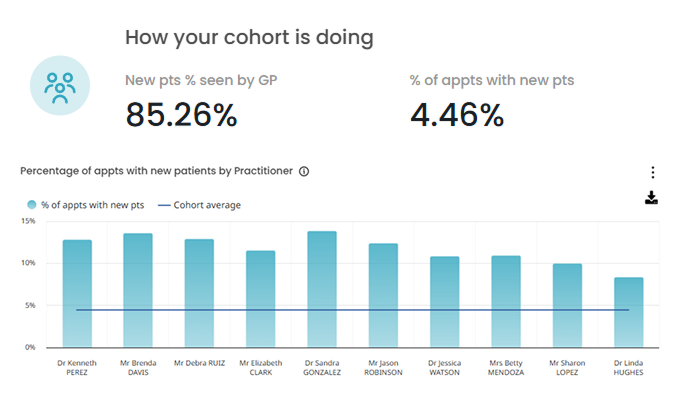Click the blue cohort average line in chart
The width and height of the screenshot is (678, 399).
352,310
